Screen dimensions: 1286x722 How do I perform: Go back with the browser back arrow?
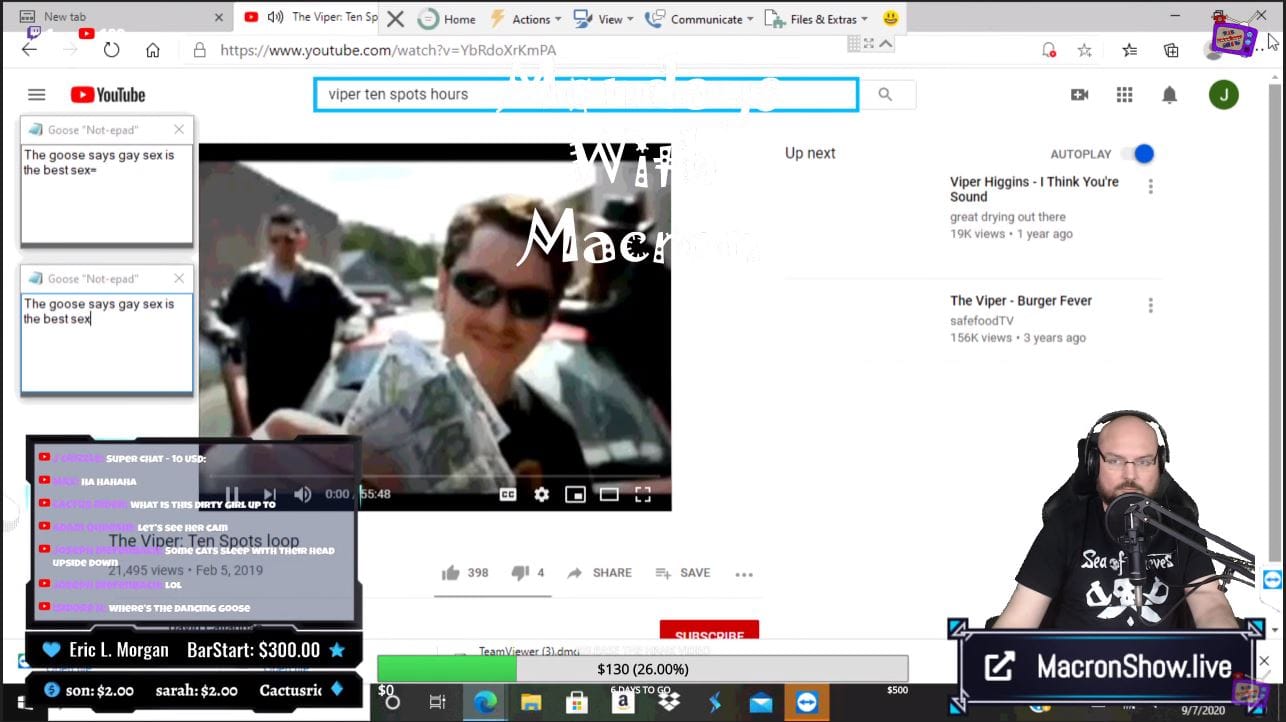coord(29,49)
